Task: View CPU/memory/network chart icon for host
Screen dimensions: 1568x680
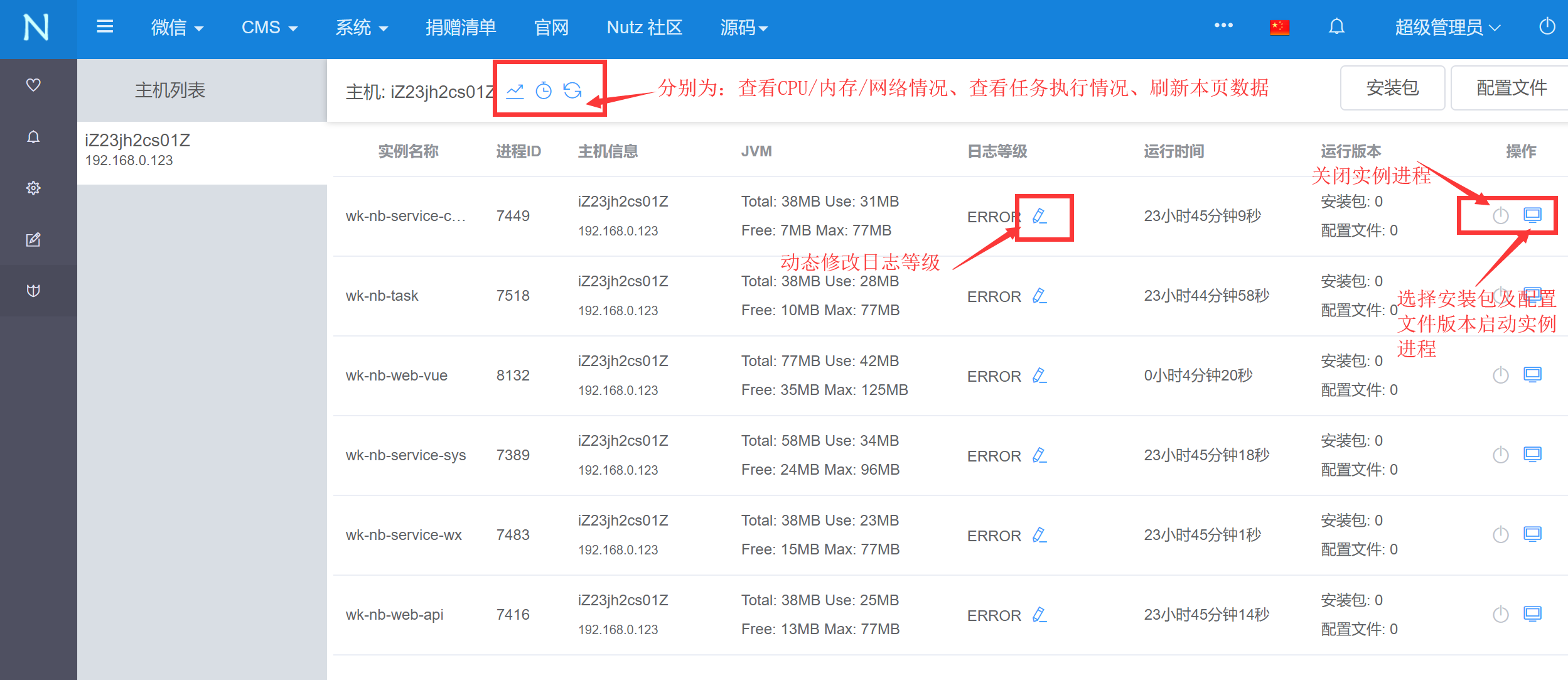Action: [x=515, y=91]
